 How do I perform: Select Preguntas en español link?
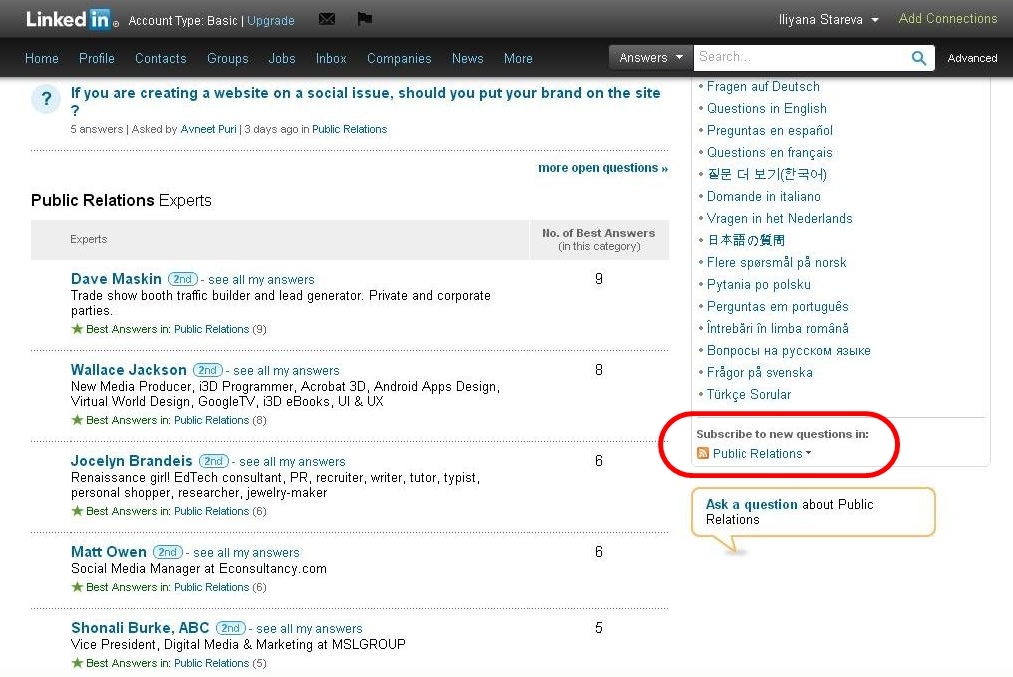tap(769, 130)
